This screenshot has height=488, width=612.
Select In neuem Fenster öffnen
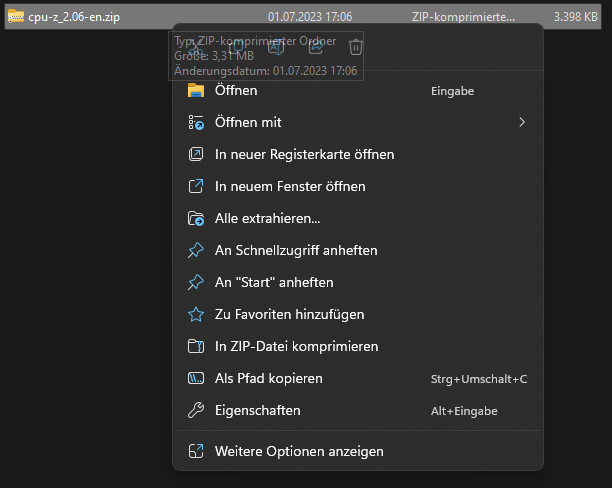290,186
